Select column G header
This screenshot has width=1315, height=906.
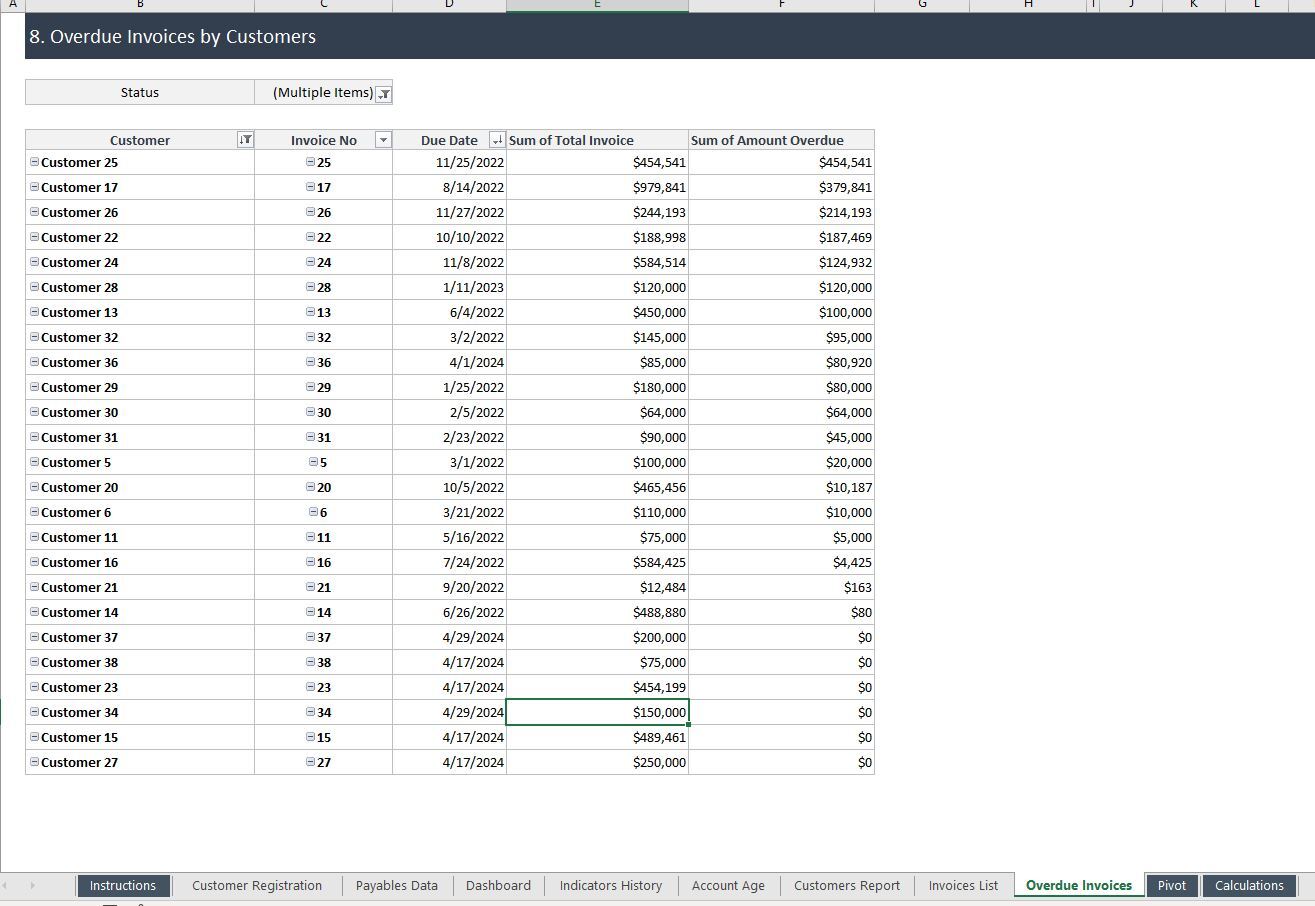(922, 5)
